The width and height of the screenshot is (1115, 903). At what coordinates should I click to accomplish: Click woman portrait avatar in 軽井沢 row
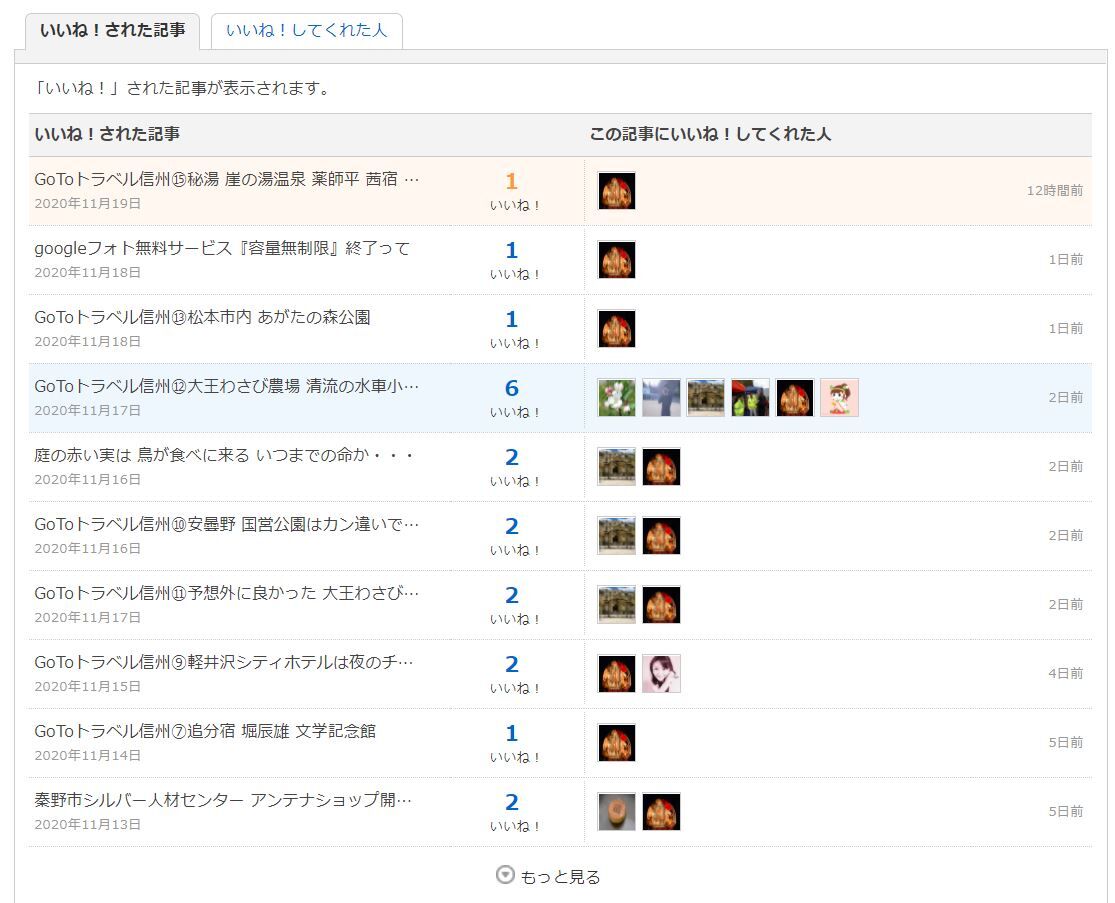click(x=661, y=673)
